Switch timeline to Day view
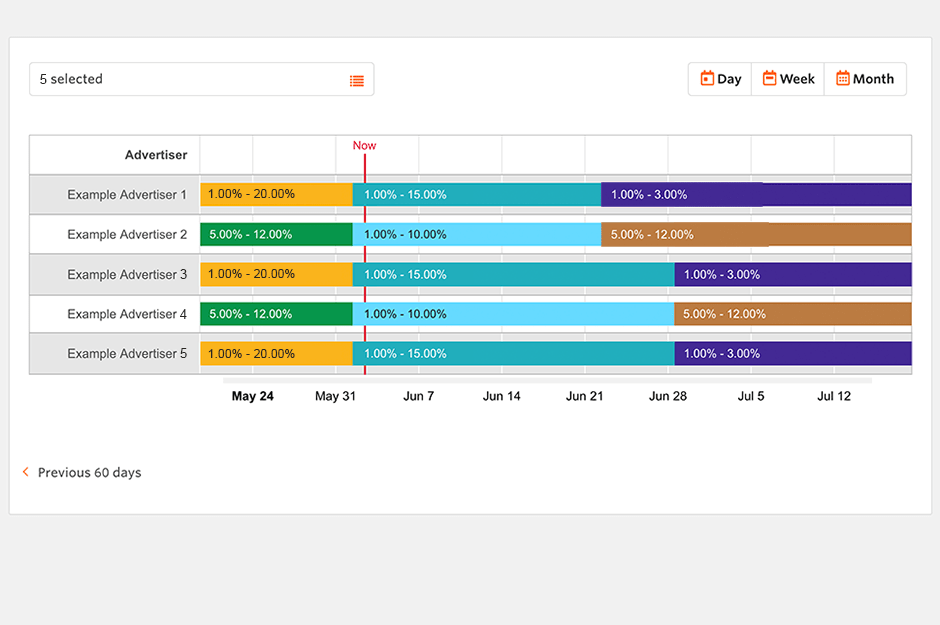 click(720, 79)
